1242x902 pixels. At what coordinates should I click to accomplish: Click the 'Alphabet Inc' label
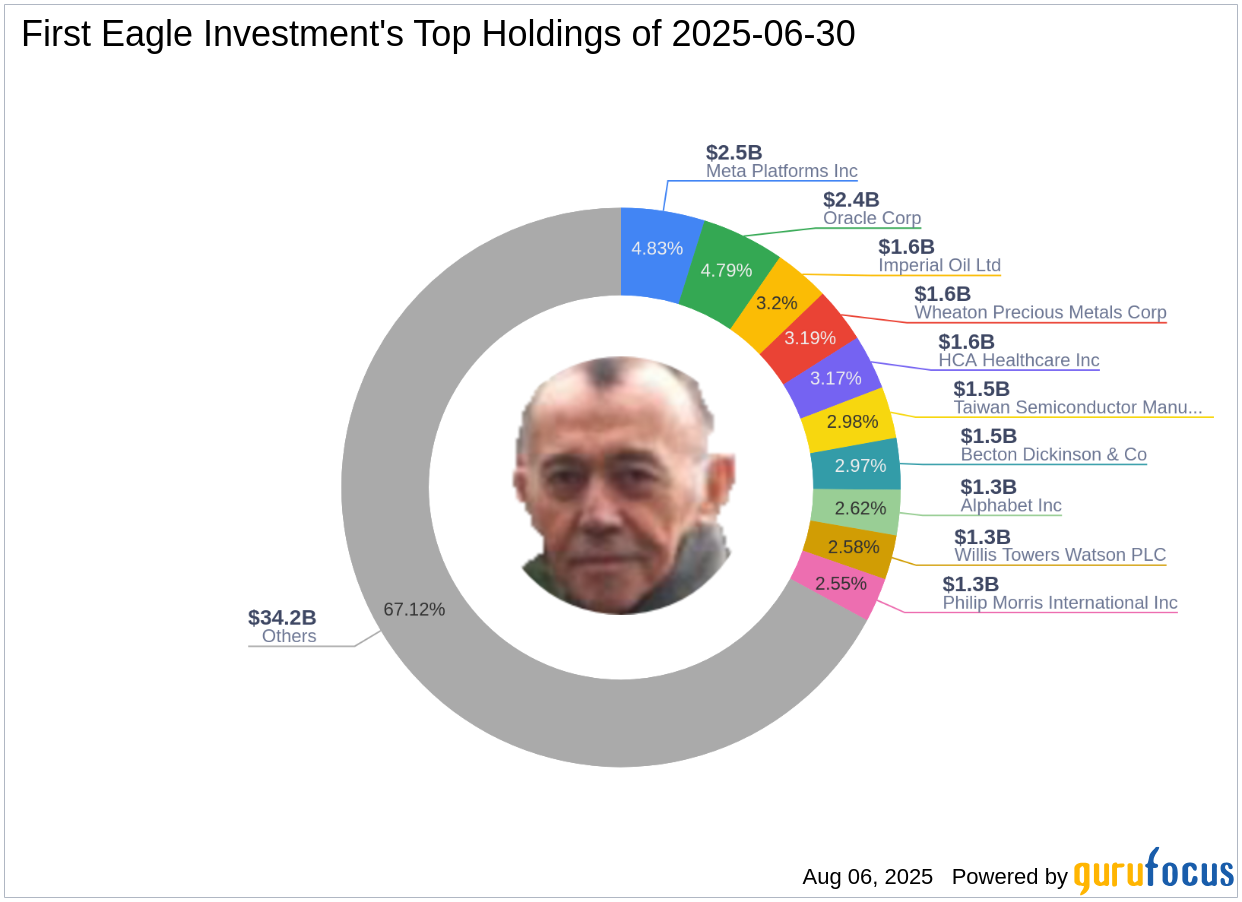[x=1011, y=505]
